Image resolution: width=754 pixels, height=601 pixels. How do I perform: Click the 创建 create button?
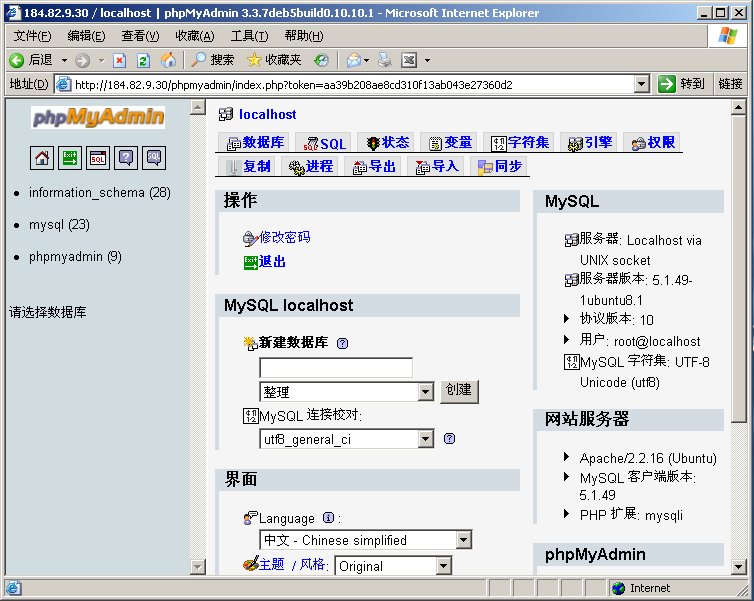[x=459, y=391]
